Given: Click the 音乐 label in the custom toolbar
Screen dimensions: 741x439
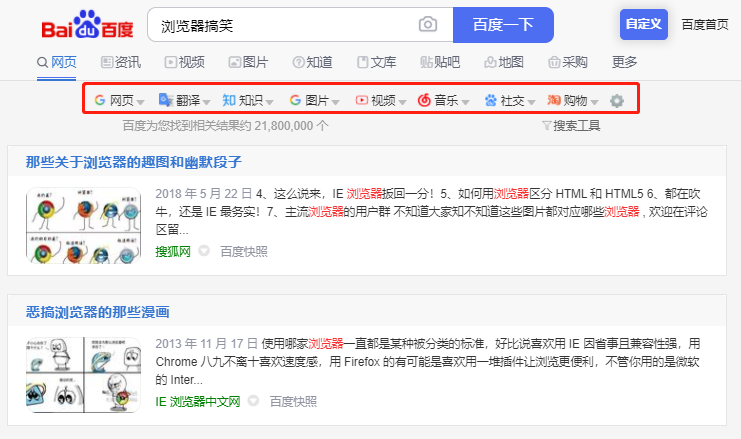Looking at the screenshot, I should pyautogui.click(x=447, y=100).
